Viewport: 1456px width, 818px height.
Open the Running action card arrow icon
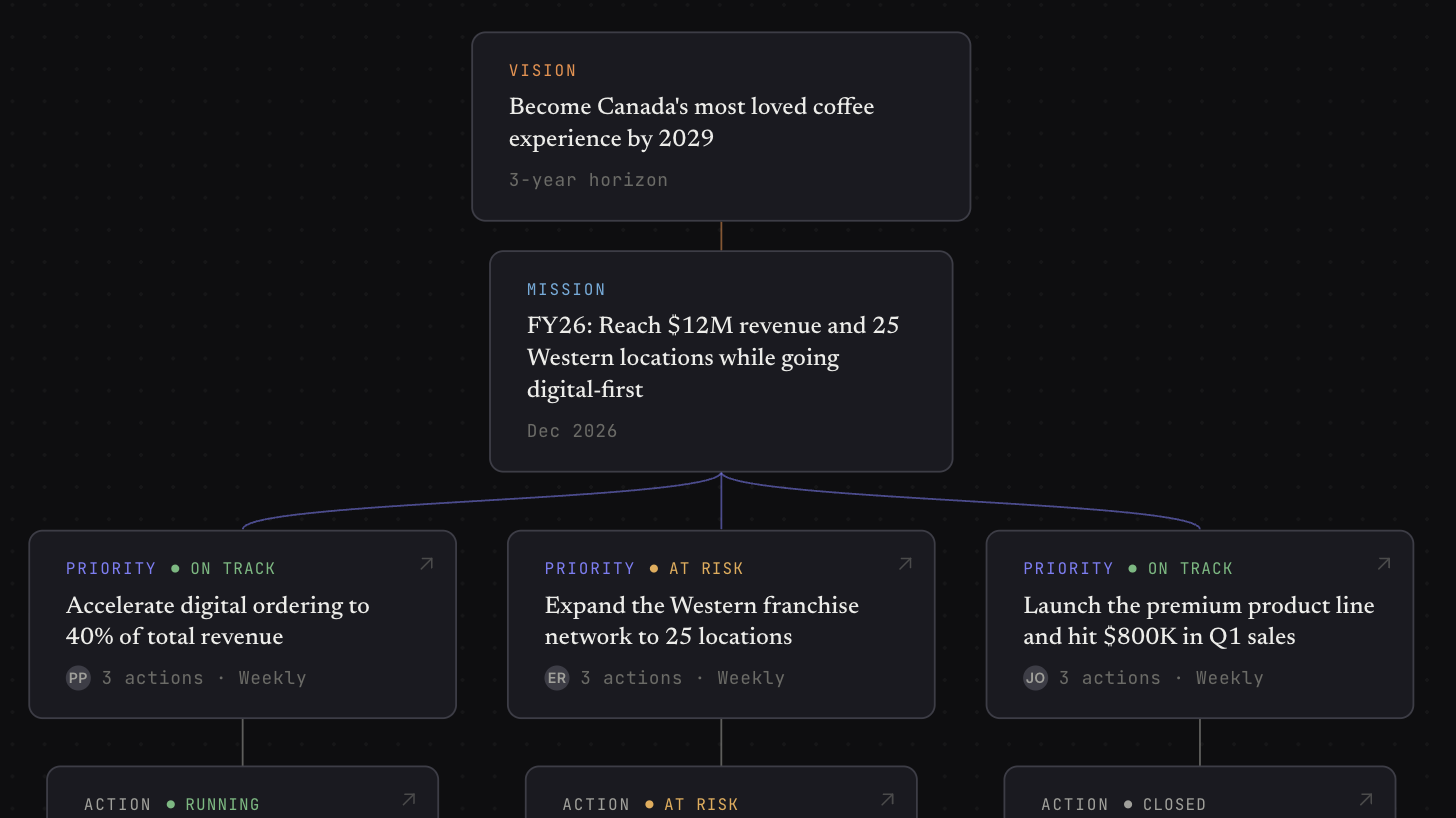point(408,800)
